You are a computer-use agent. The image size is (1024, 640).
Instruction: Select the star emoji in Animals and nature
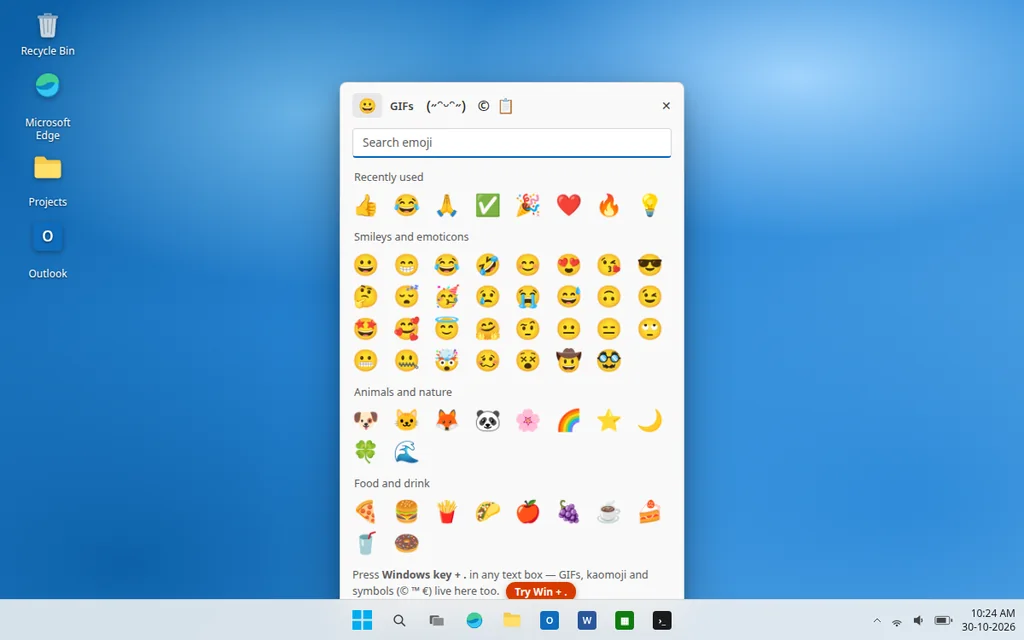tap(609, 420)
